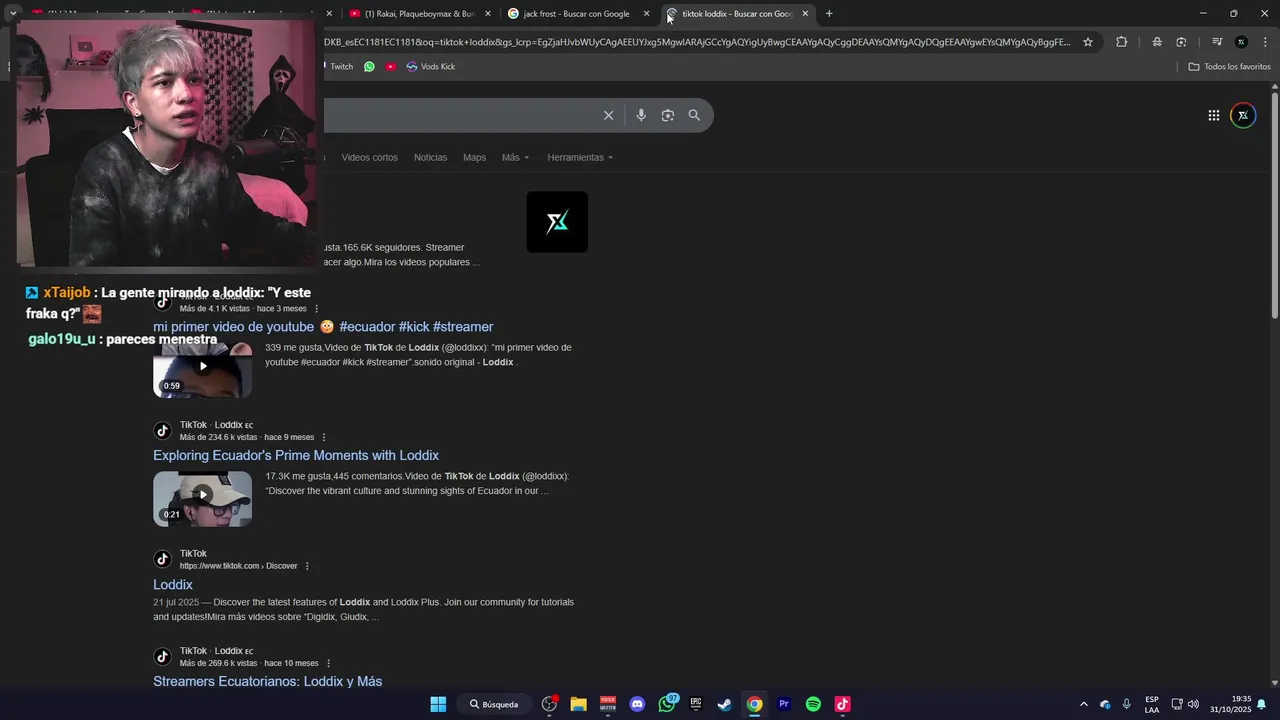Open the notification bell in tray
The width and height of the screenshot is (1280, 720).
[x=1262, y=704]
